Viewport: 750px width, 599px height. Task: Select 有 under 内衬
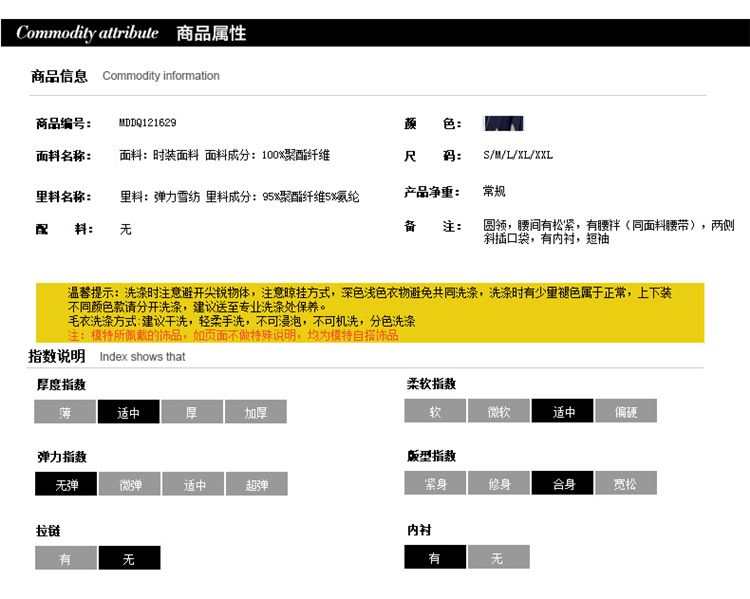click(435, 557)
